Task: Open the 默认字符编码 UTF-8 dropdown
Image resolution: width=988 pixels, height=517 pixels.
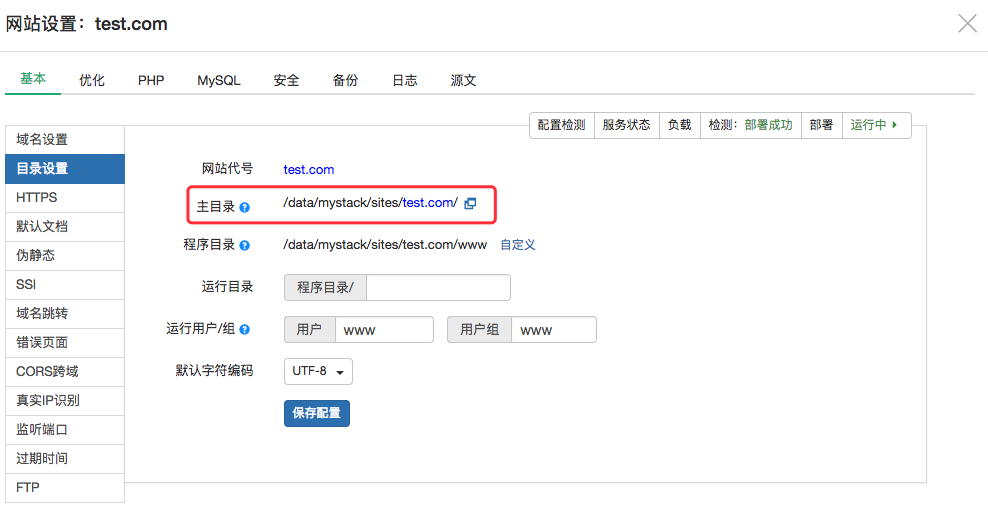Action: [x=318, y=371]
